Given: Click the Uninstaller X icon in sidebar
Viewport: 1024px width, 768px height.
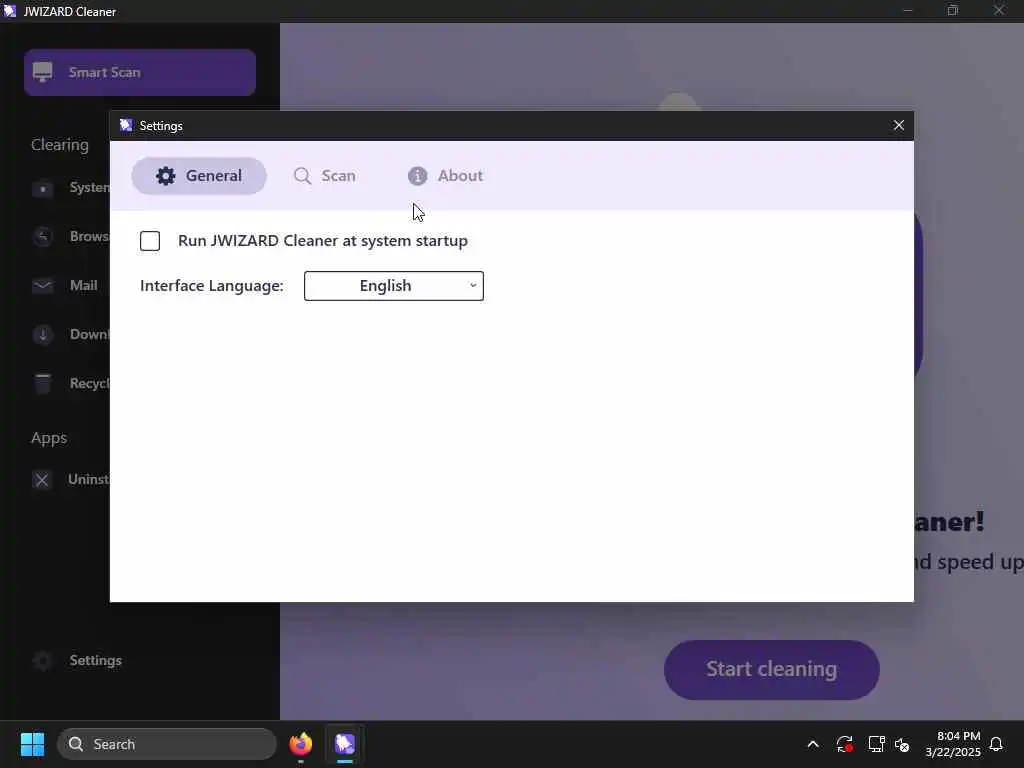Looking at the screenshot, I should [x=42, y=480].
